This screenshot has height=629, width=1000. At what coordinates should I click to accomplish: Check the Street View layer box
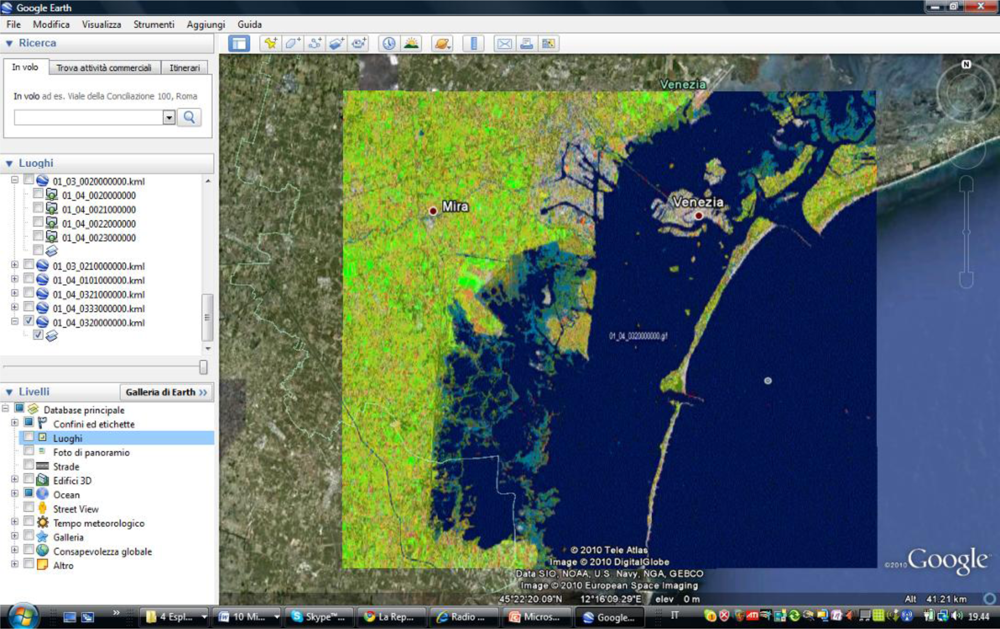[29, 509]
